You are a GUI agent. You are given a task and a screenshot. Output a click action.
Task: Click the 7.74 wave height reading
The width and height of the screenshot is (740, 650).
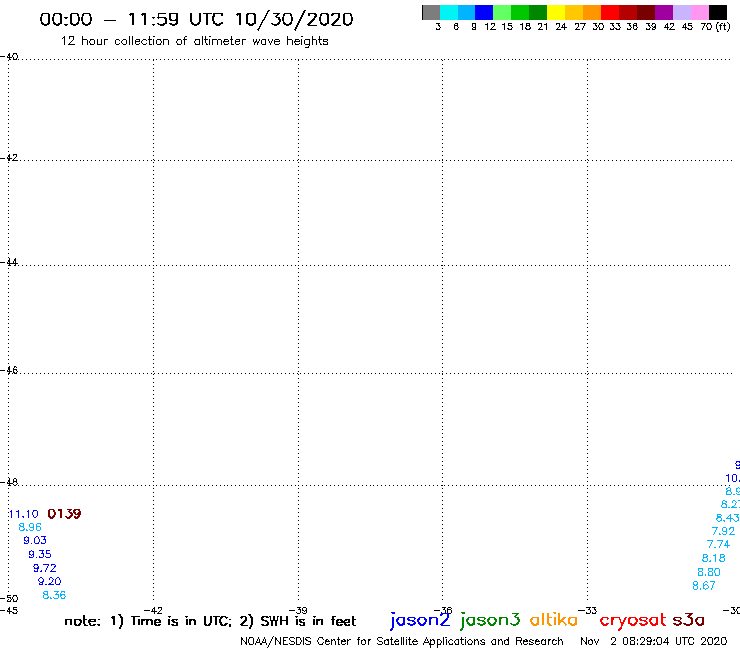pyautogui.click(x=718, y=544)
